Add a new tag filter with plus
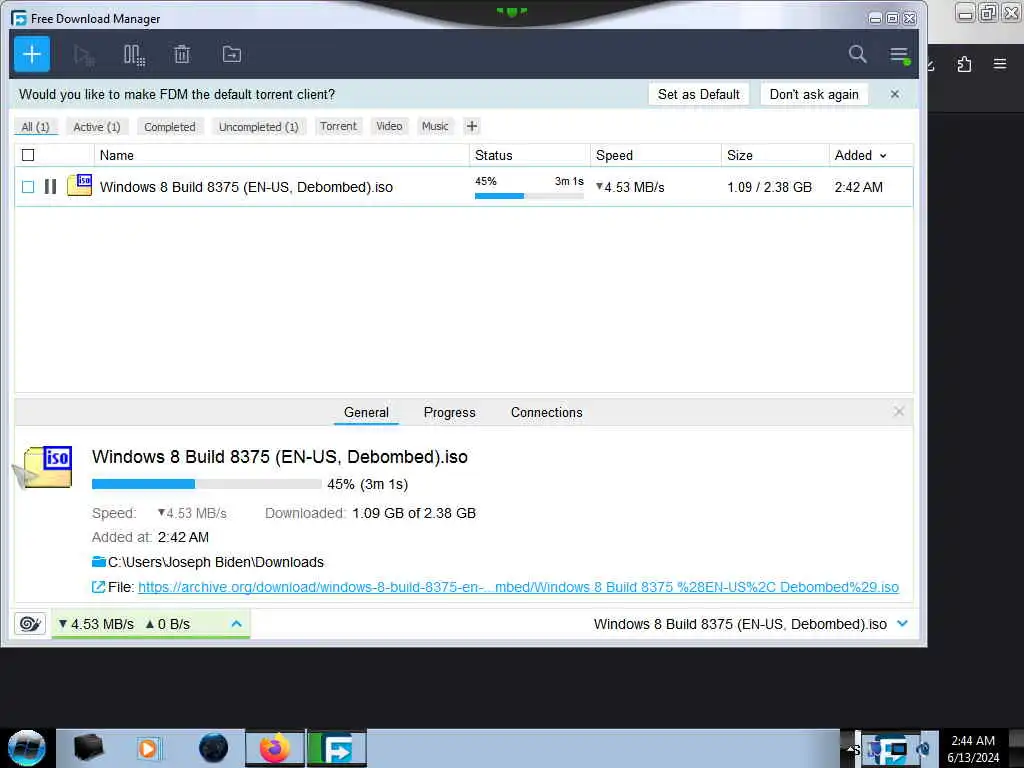 pyautogui.click(x=472, y=126)
